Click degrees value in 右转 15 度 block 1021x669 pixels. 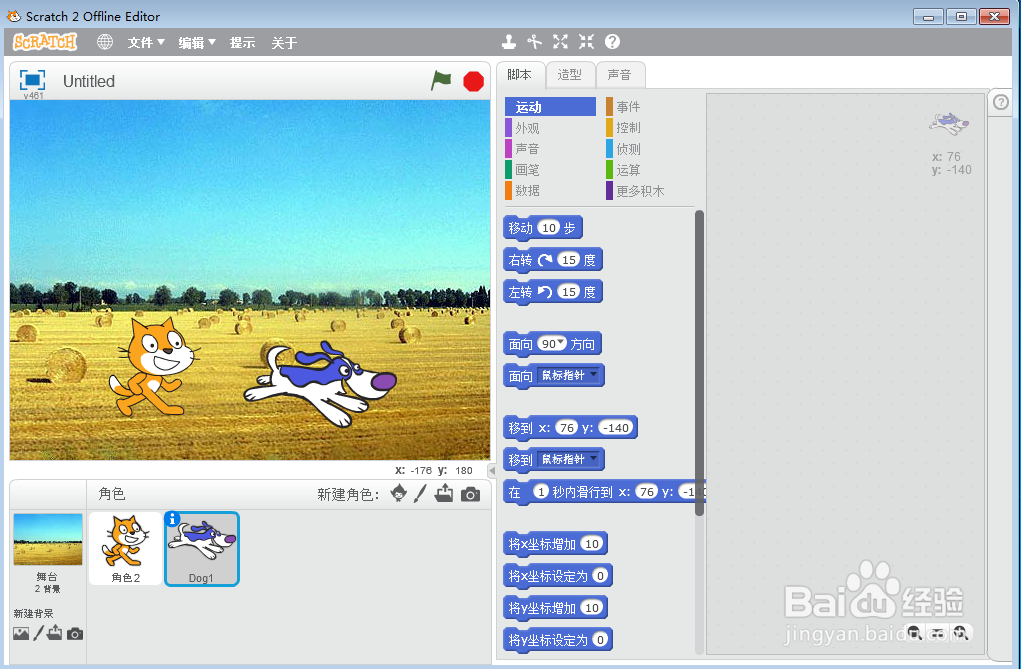(568, 260)
